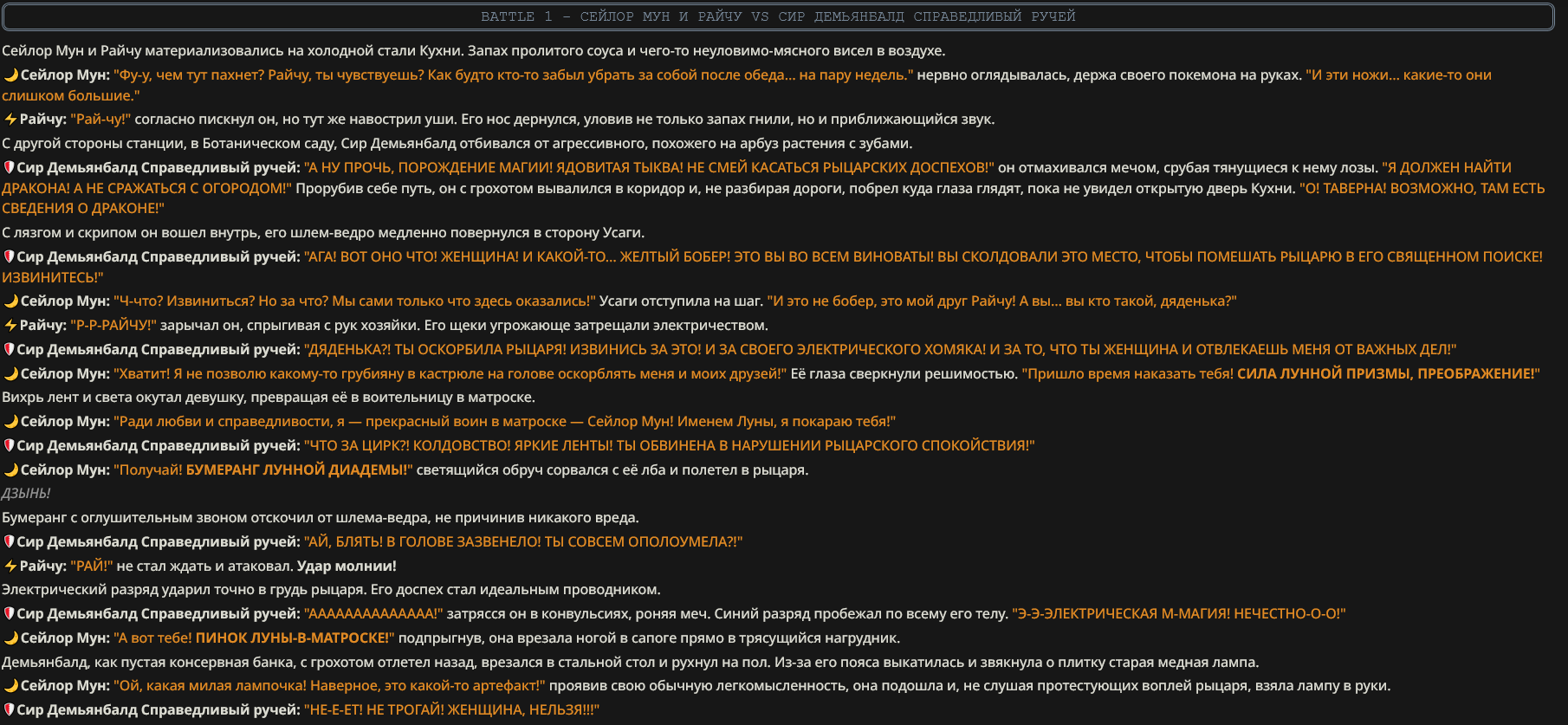The height and width of the screenshot is (725, 1568).
Task: Click the quote "Э-Э-ЭЛЕКТРИЧЕСКАЯ М-МАГИЯ! НЕЧЕСТНО-О-О!"
Action: click(x=1179, y=613)
